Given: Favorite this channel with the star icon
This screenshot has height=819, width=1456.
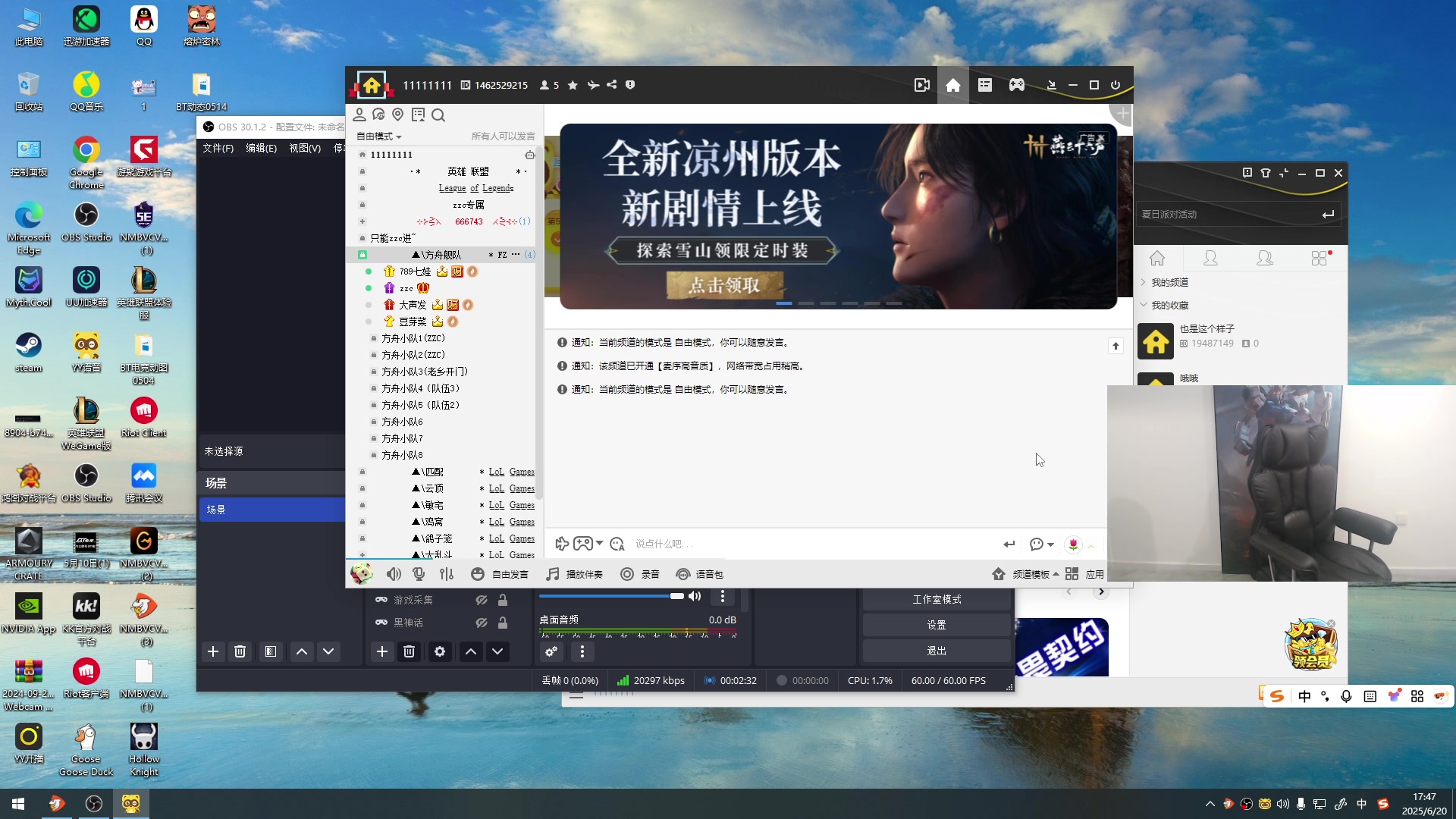Looking at the screenshot, I should pos(573,85).
